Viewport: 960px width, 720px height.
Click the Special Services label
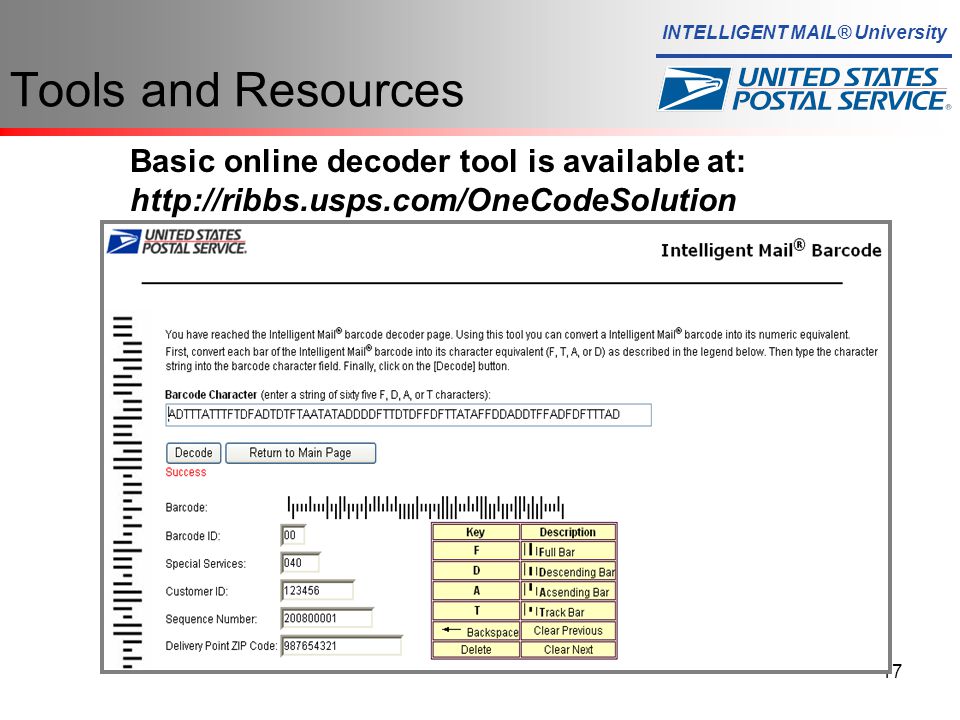[205, 564]
